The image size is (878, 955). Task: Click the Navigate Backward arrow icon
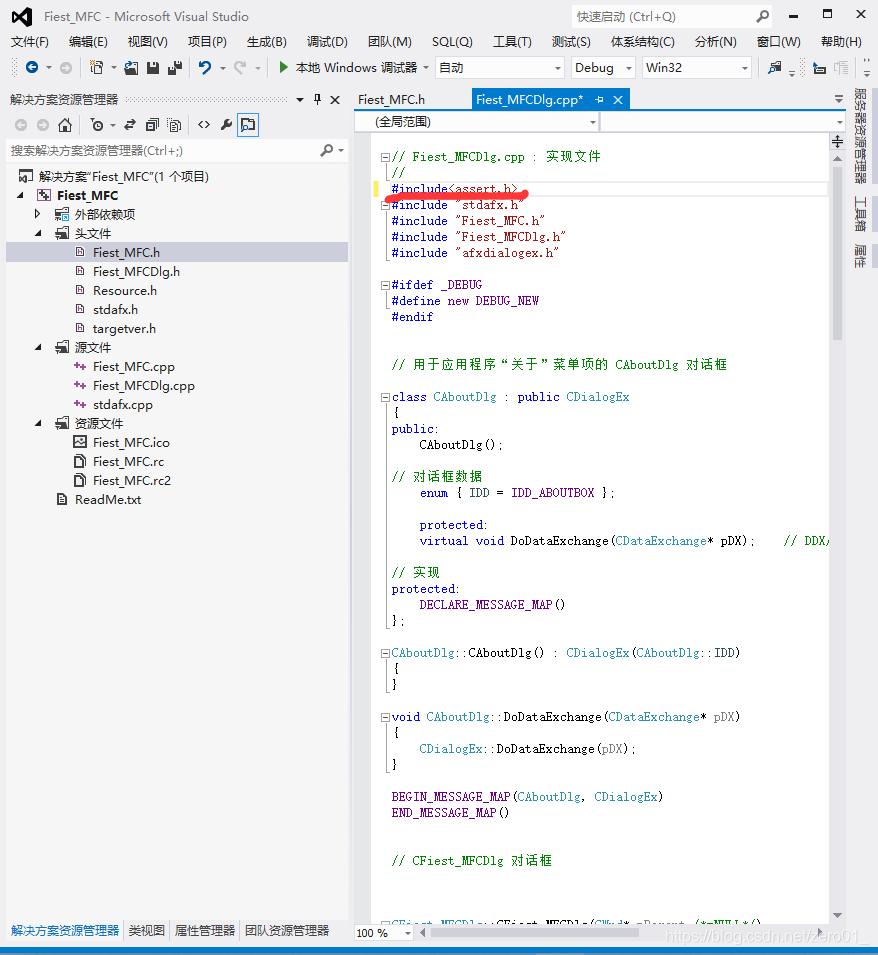[32, 68]
